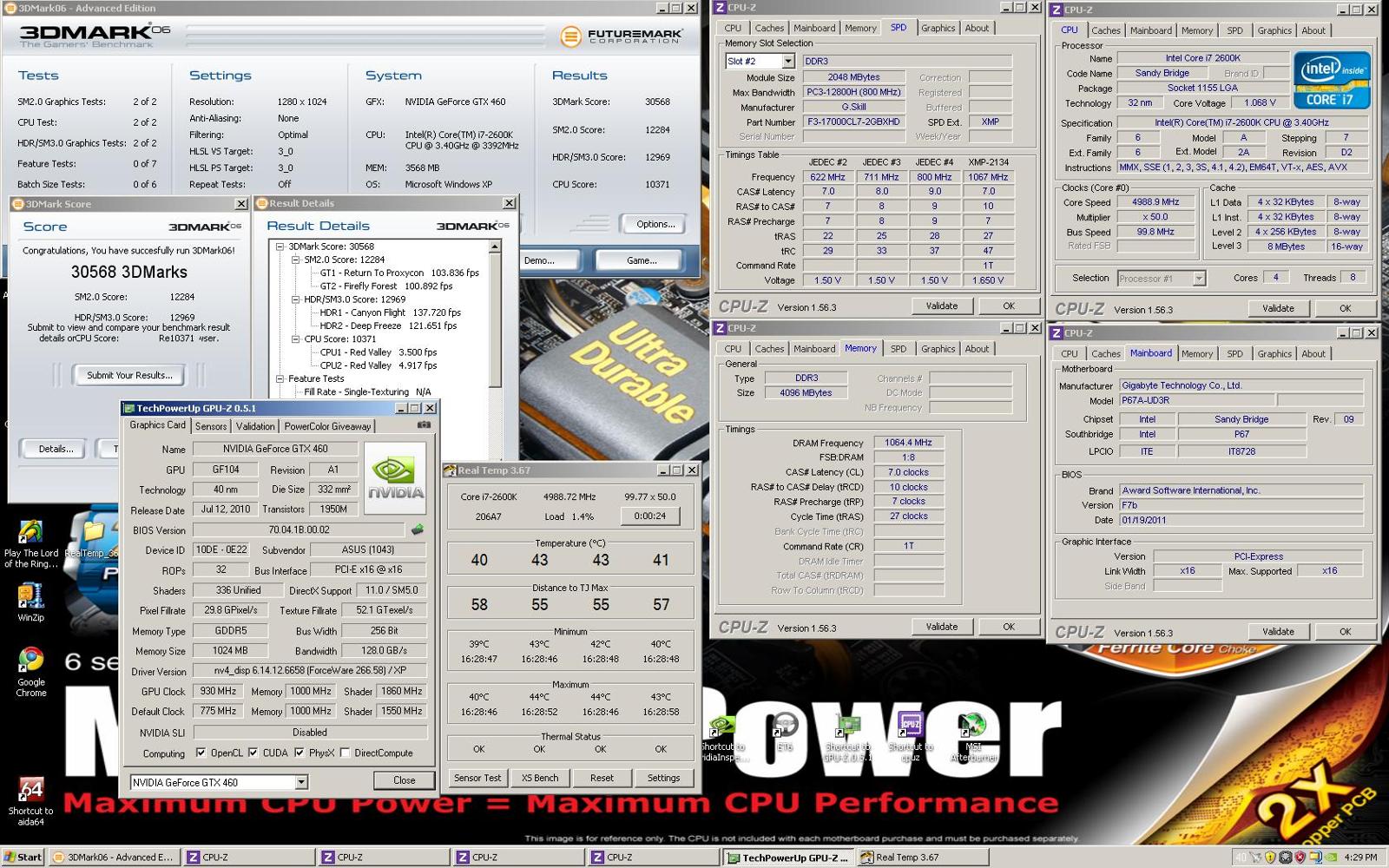Uncheck the OpenCL checkbox in GPU-Z
1389x868 pixels.
201,753
